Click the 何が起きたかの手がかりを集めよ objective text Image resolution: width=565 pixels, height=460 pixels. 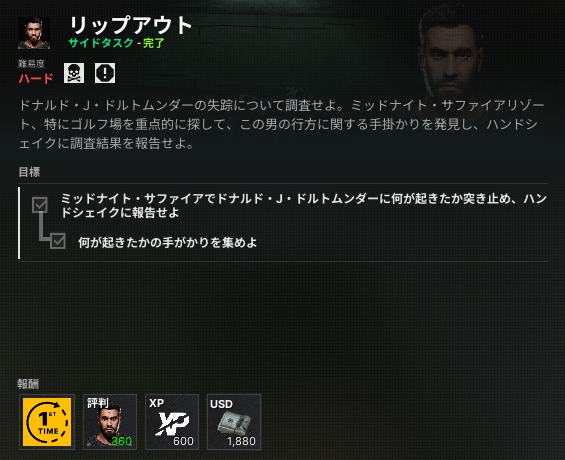point(168,242)
